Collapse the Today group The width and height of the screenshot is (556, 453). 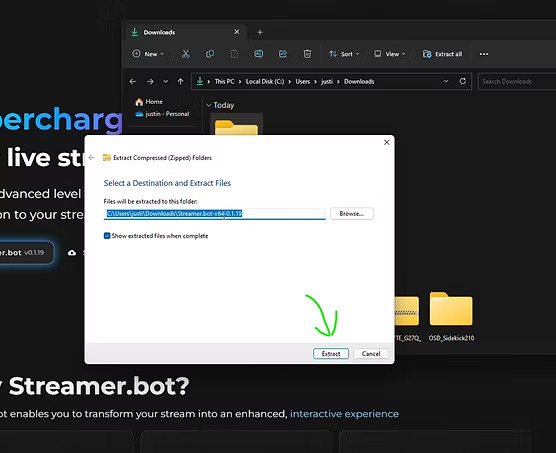(209, 105)
